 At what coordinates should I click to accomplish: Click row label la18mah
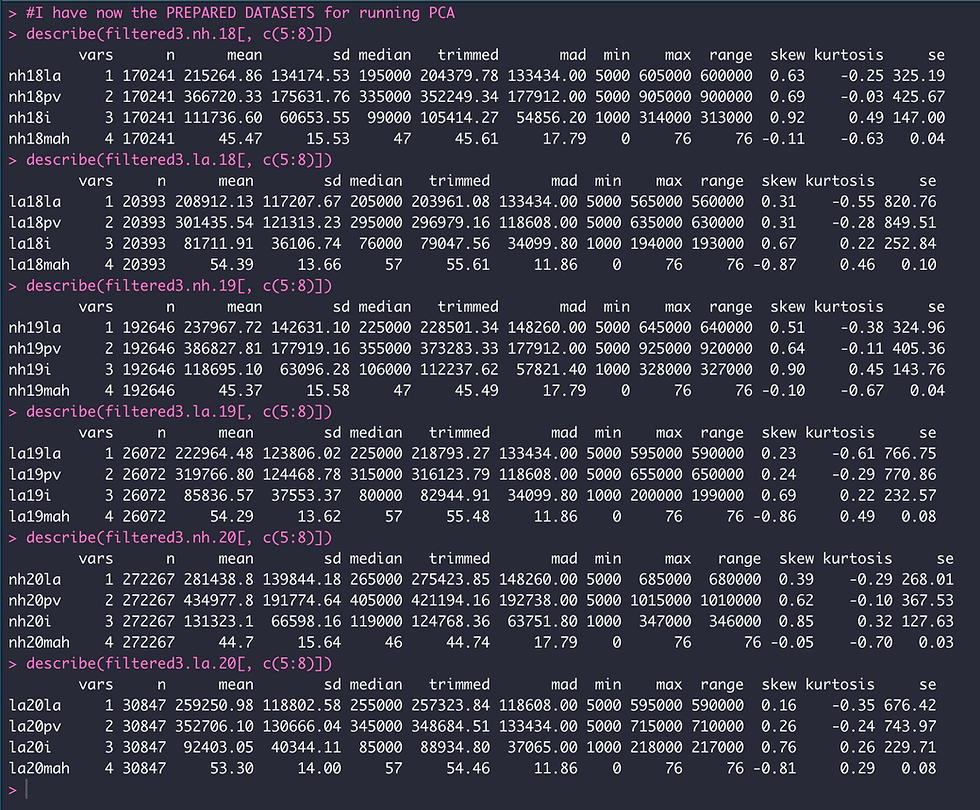(x=39, y=265)
